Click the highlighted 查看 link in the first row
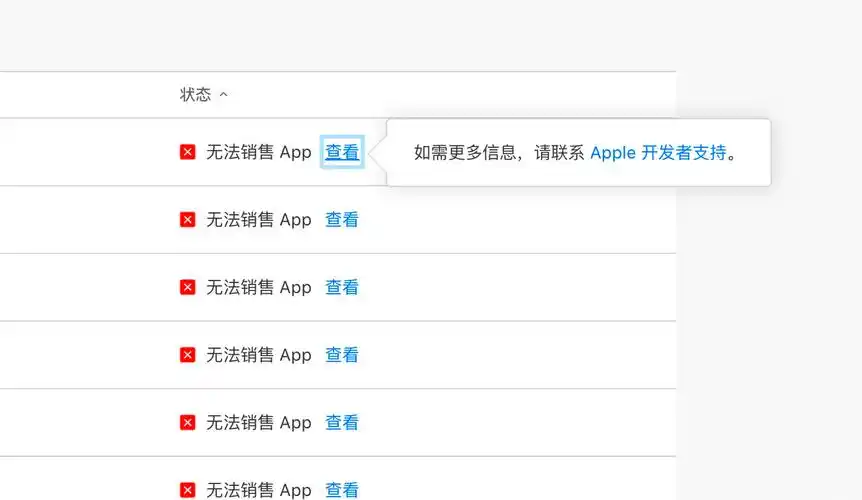 pos(342,152)
